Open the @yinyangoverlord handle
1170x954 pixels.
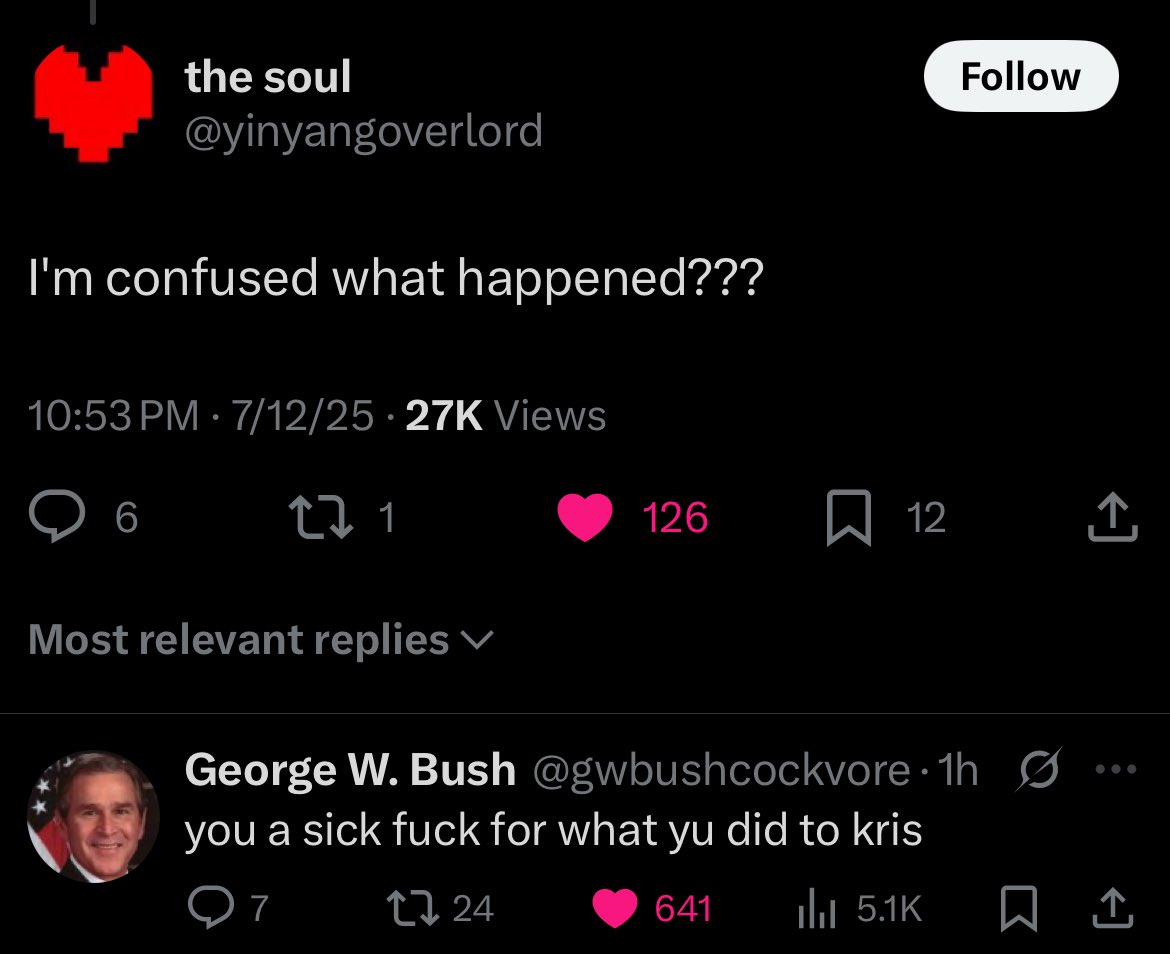click(363, 131)
